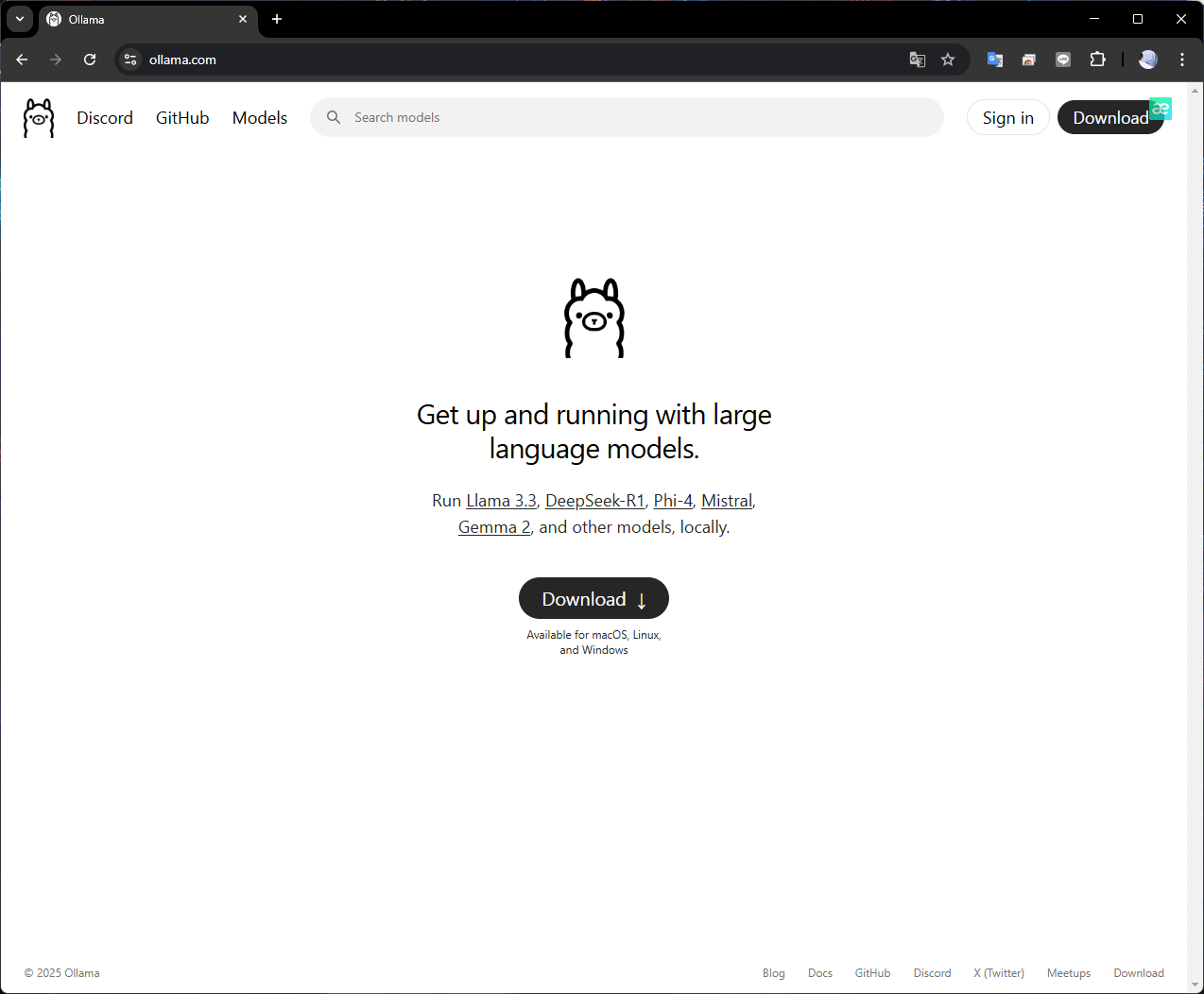
Task: Reload the ollama.com page
Action: 90,60
